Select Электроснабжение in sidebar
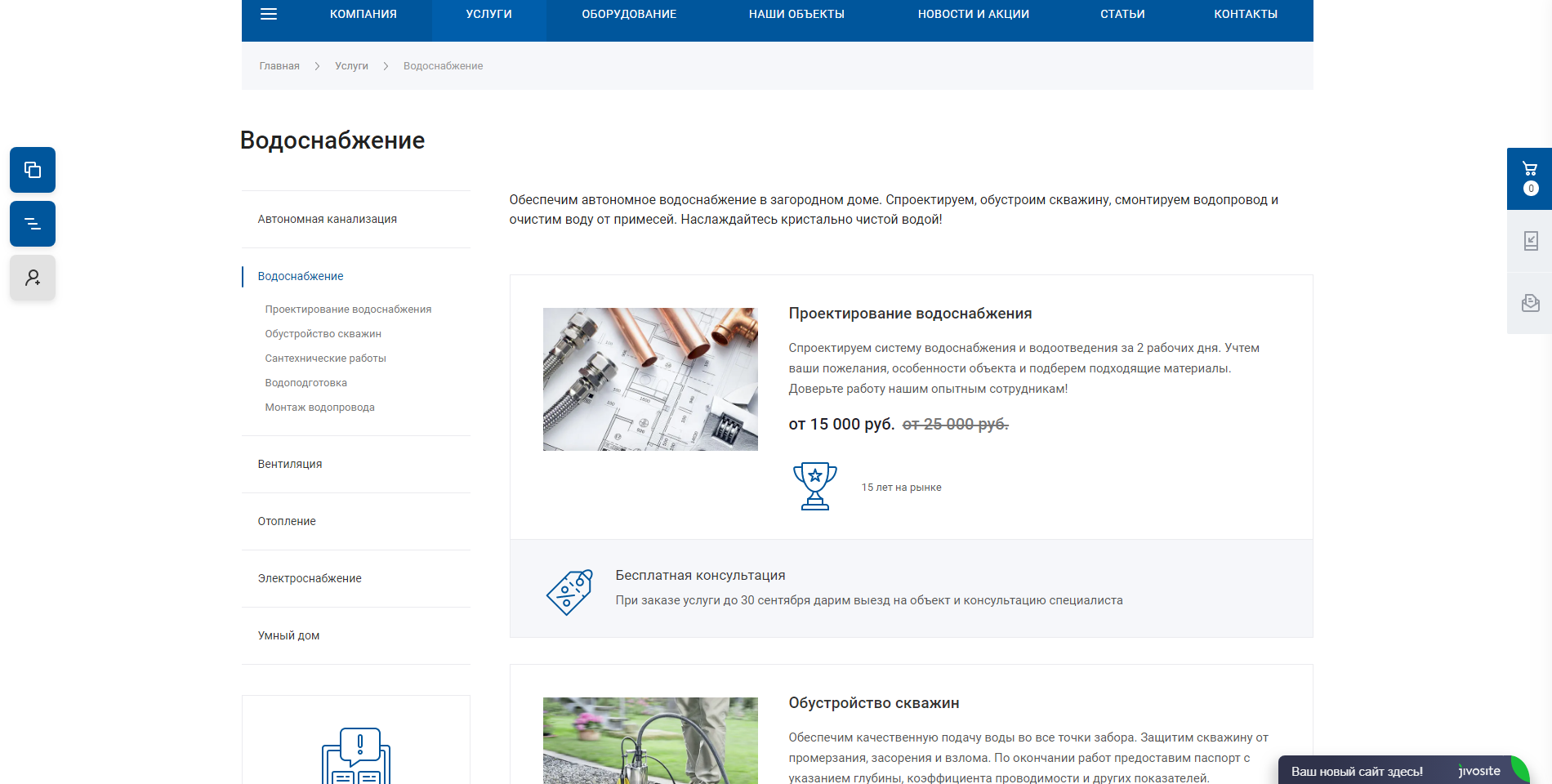 (x=310, y=578)
